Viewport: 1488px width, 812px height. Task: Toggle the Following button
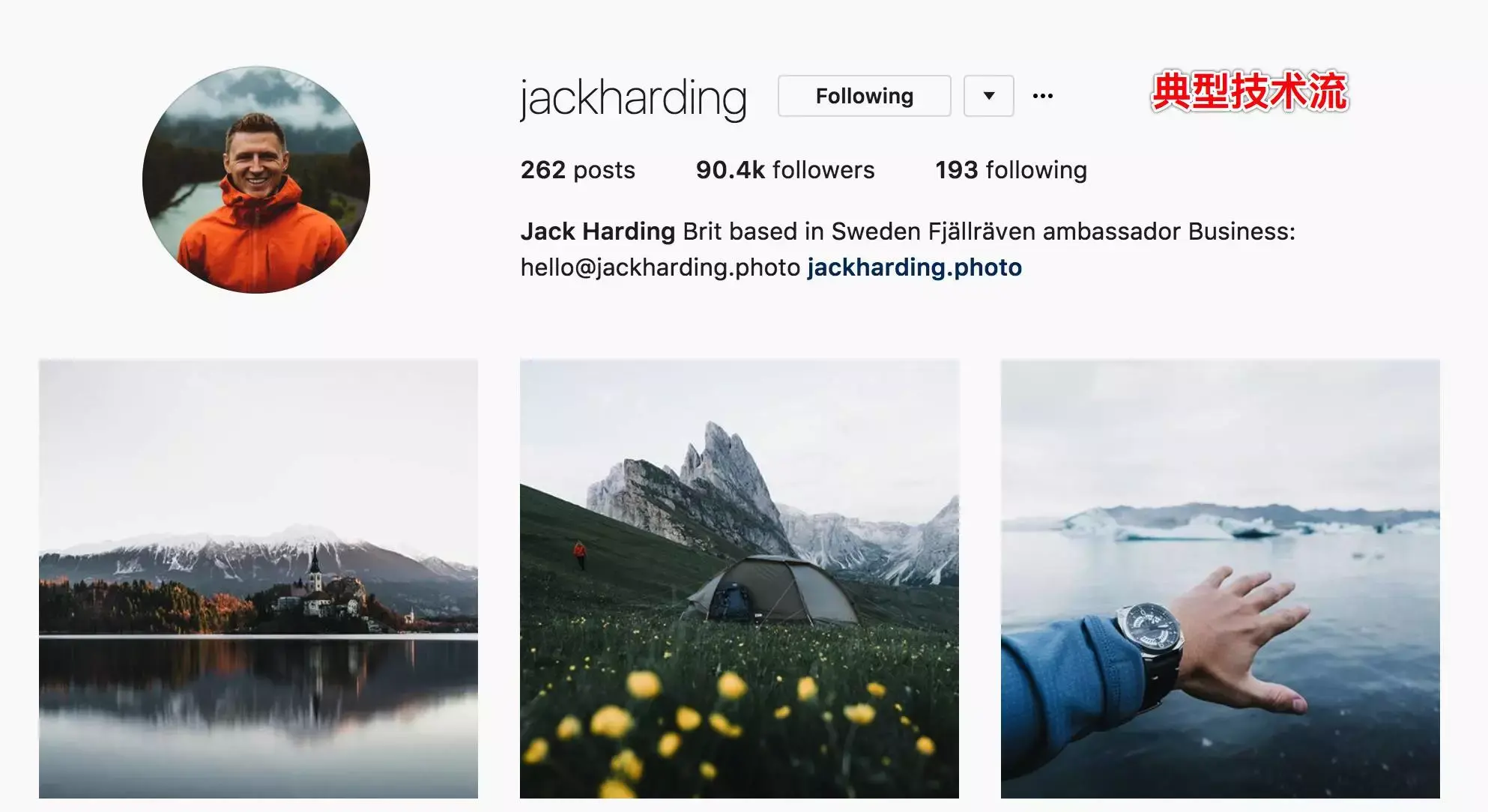pos(864,96)
